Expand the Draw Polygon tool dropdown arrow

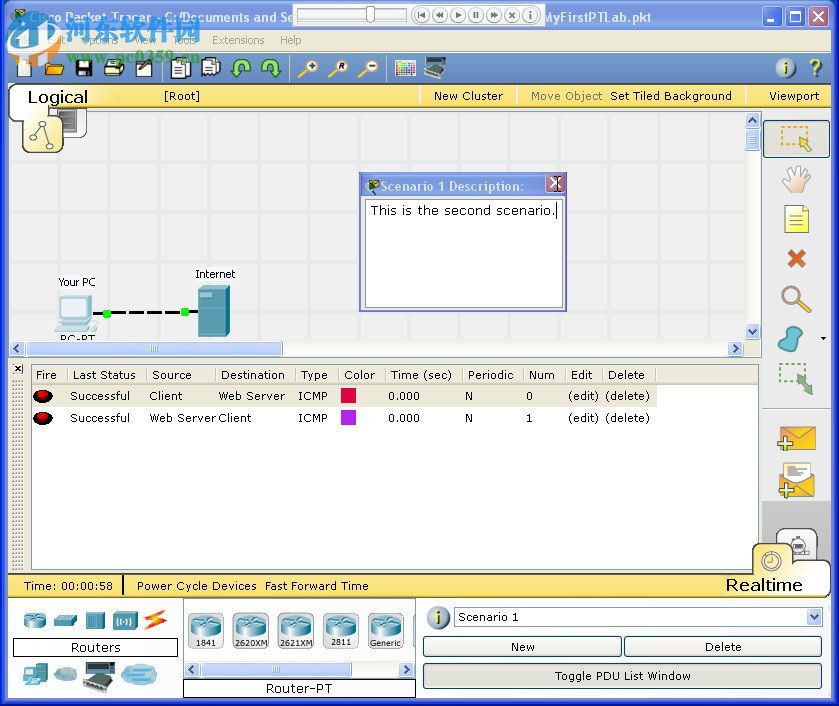point(823,339)
